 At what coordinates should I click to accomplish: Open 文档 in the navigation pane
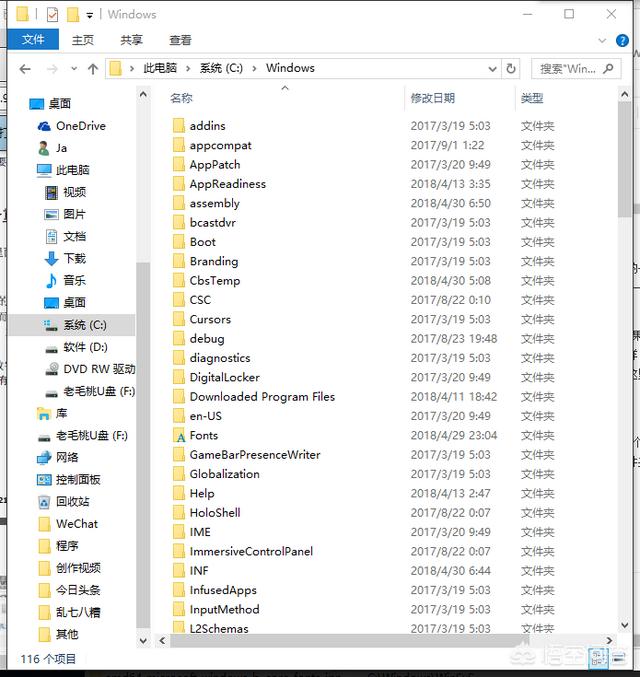(x=66, y=236)
